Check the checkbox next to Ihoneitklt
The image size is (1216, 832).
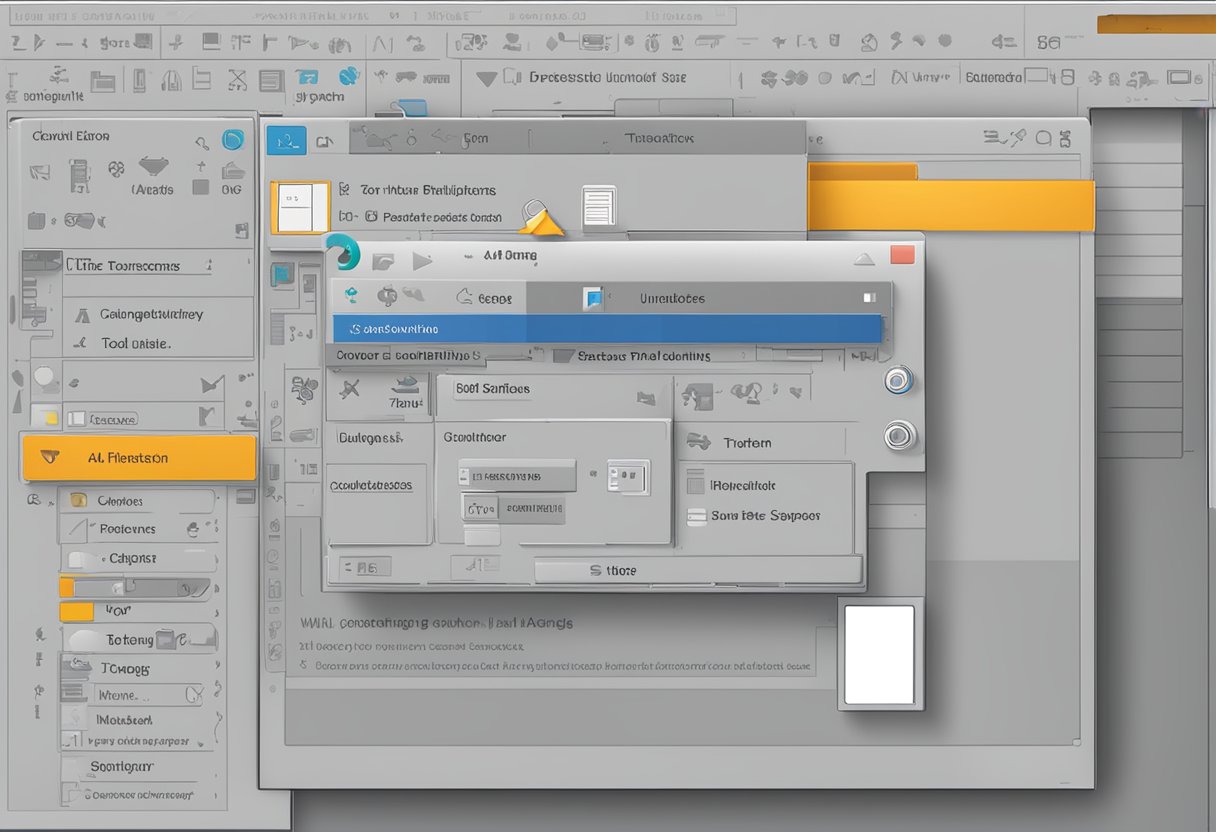click(696, 485)
